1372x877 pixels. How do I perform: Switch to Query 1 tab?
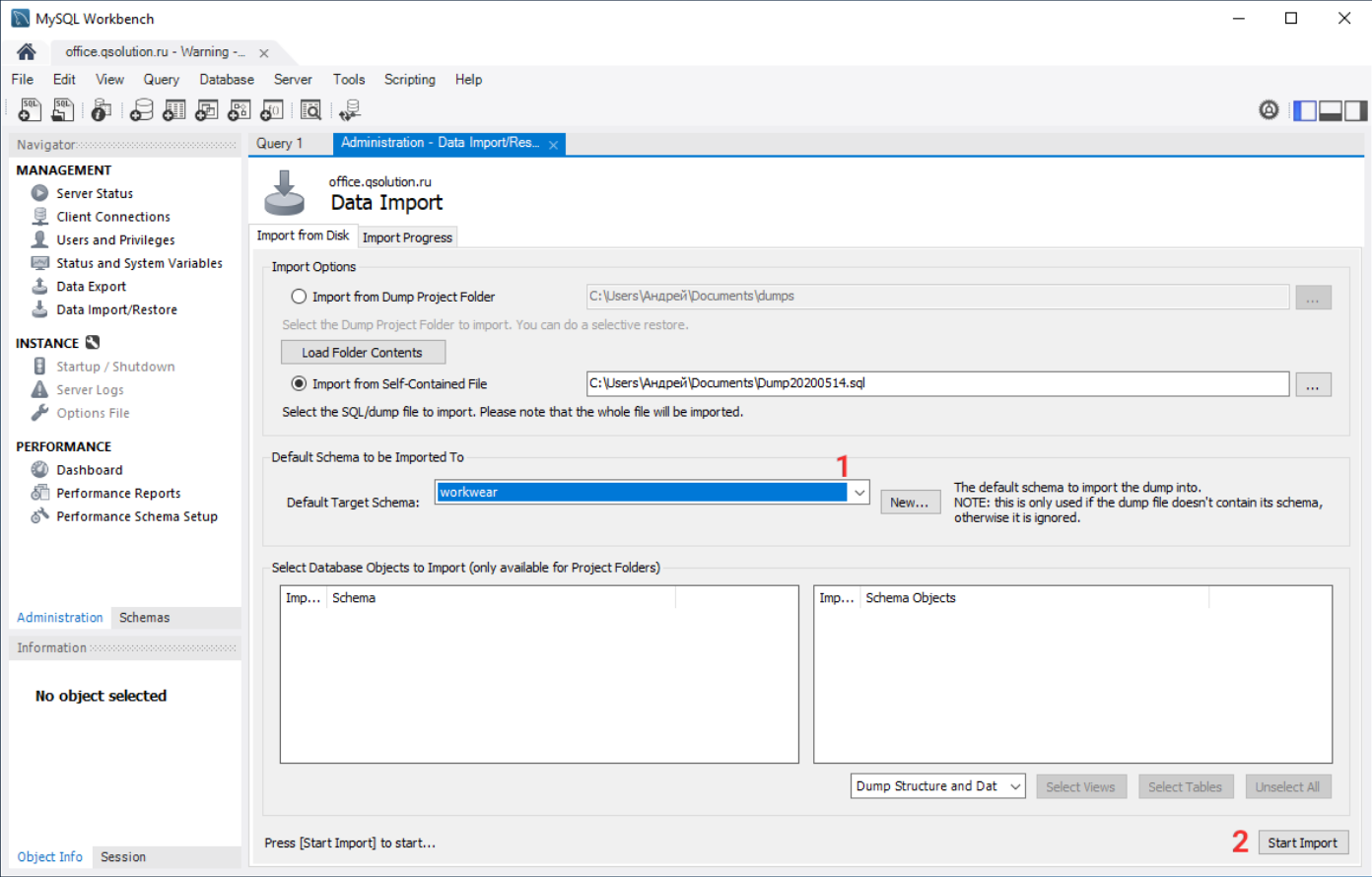[279, 144]
